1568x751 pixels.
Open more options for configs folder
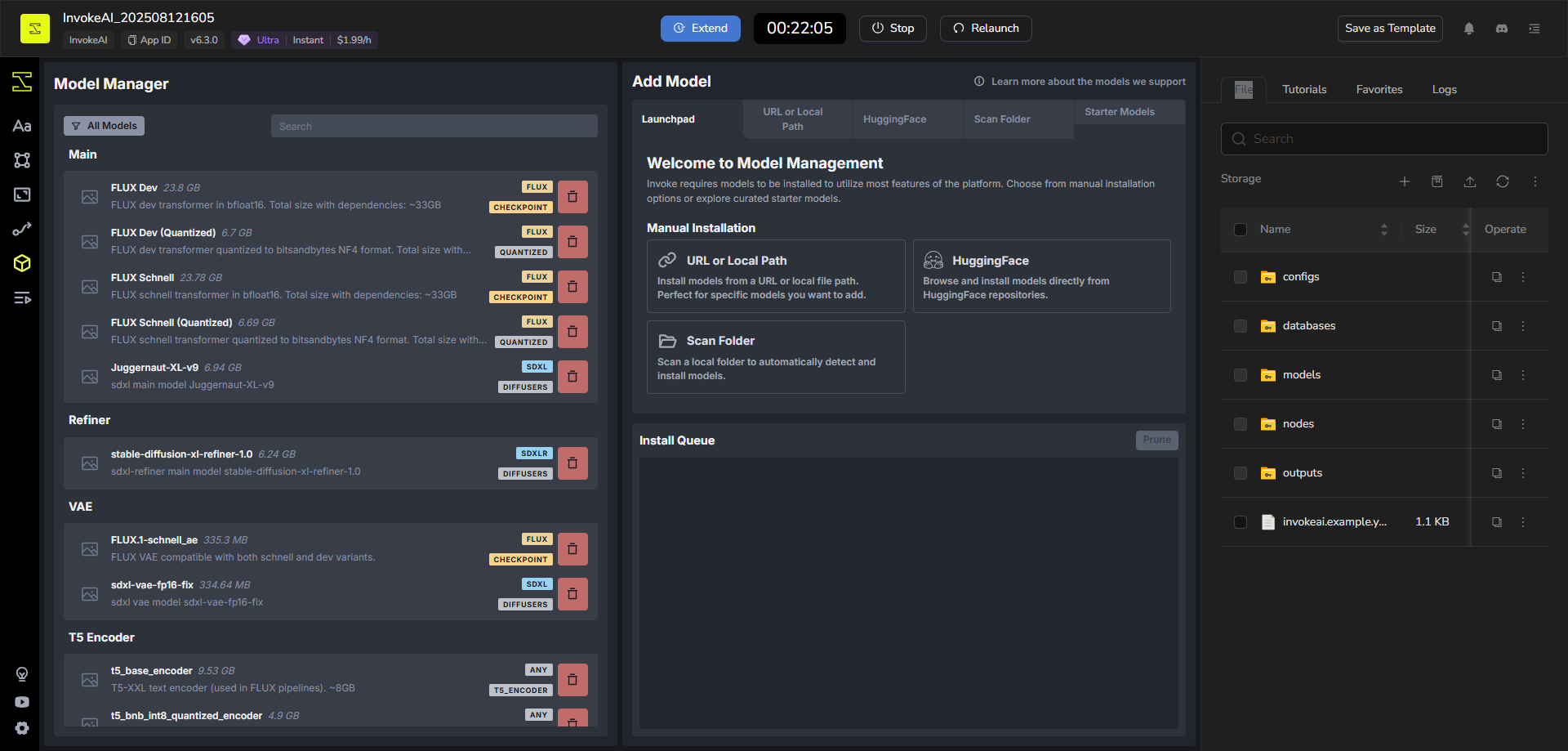1523,277
